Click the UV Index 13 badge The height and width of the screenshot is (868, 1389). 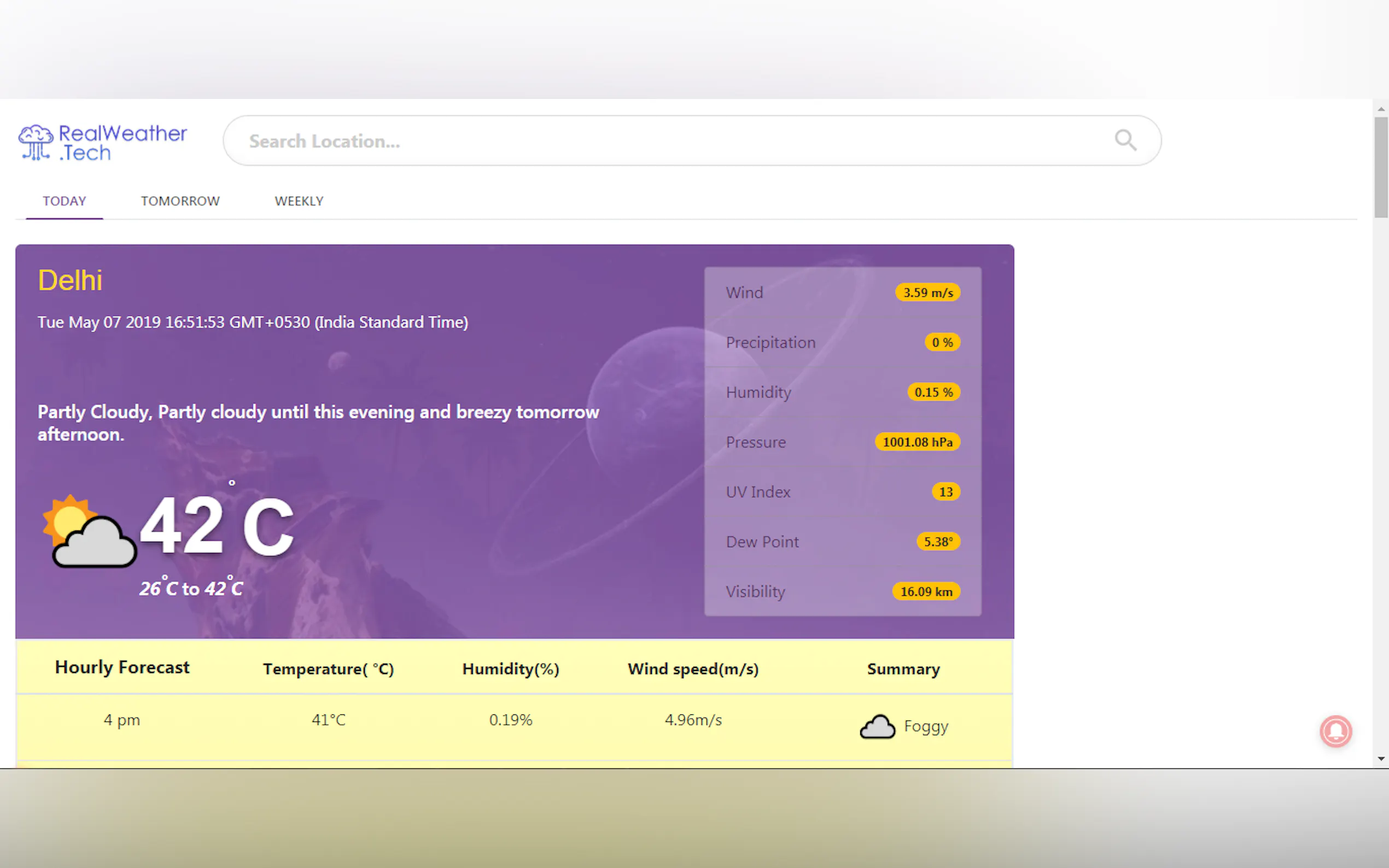(945, 492)
